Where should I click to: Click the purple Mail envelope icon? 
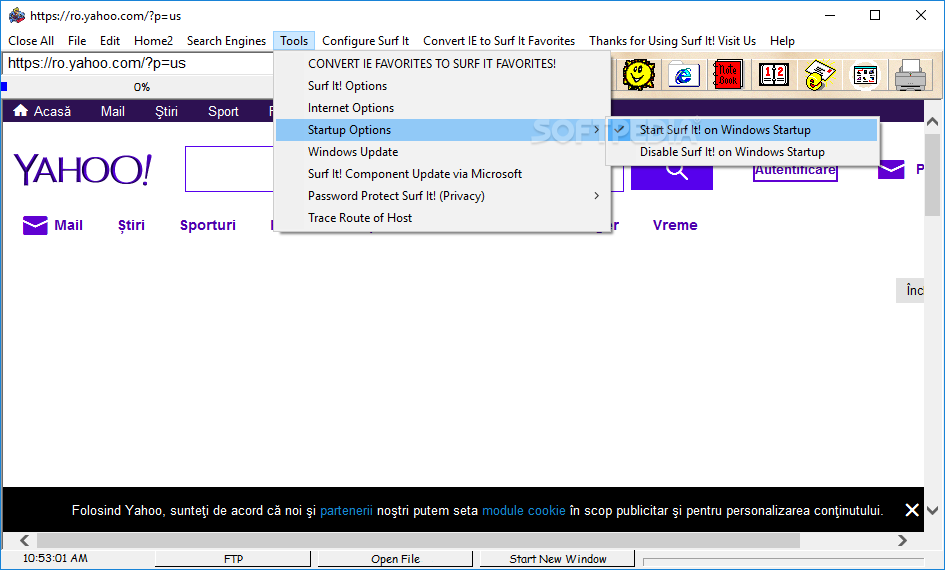(35, 225)
